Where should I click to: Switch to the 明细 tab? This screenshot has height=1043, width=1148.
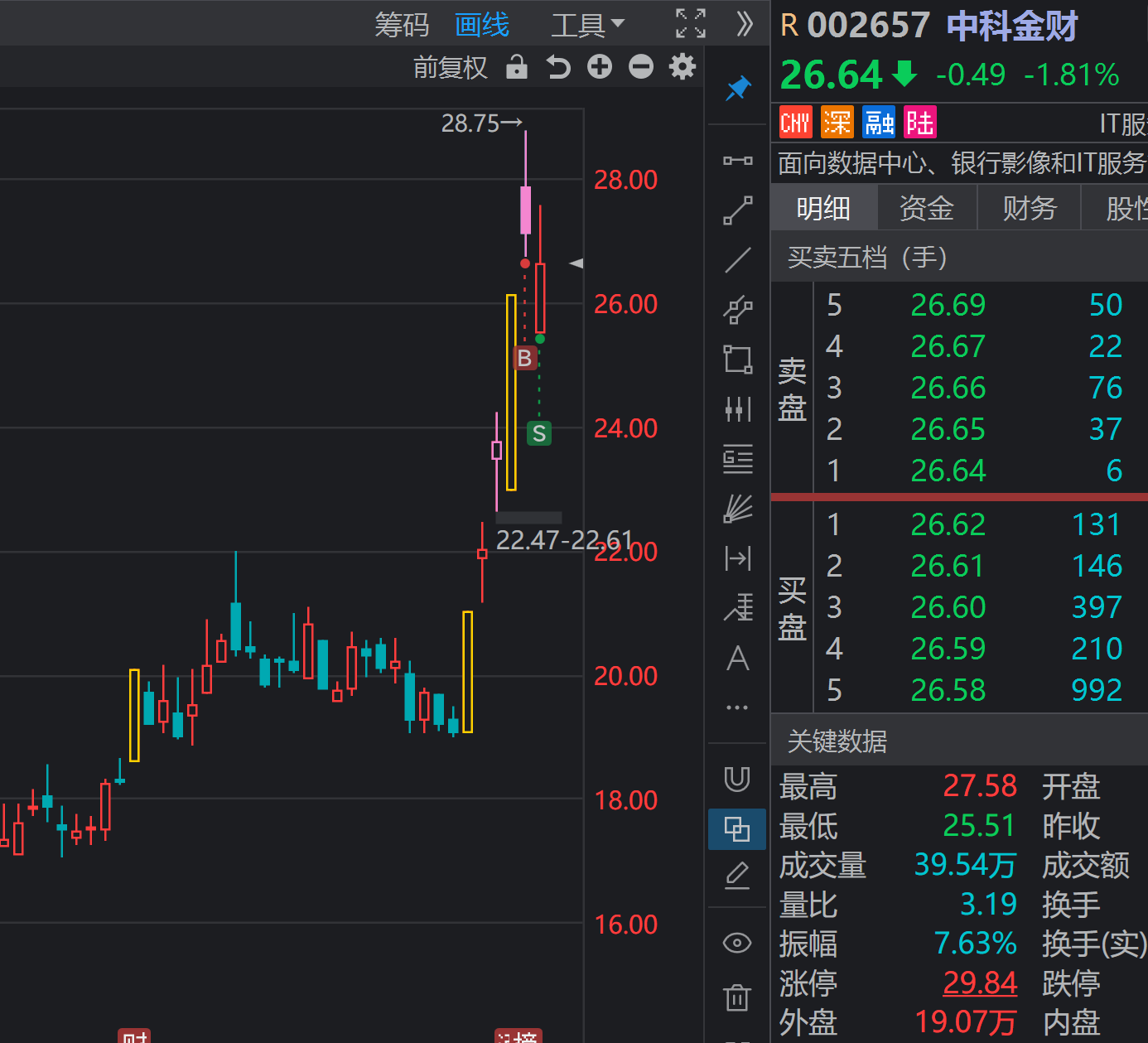[823, 208]
